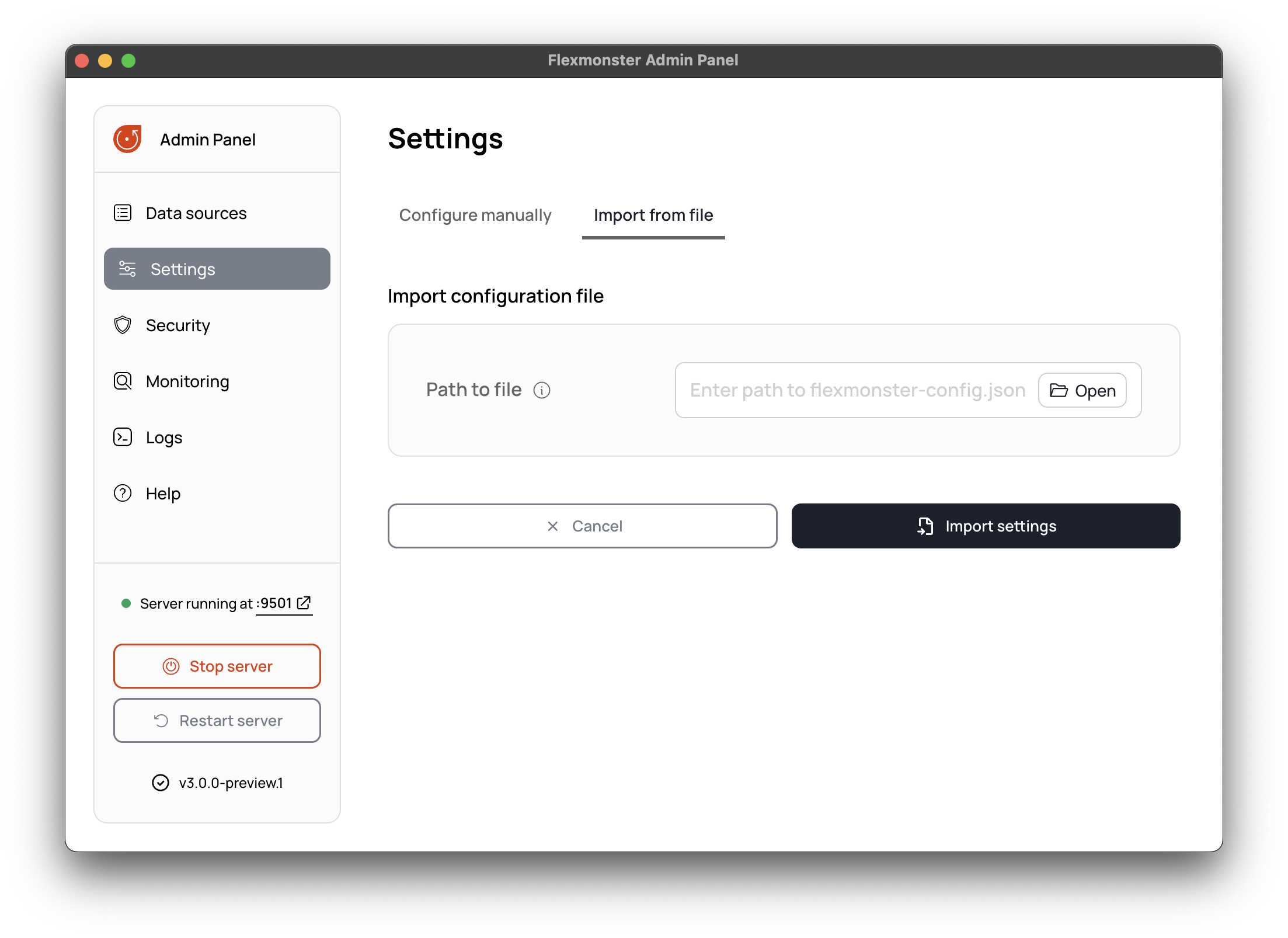Click the Cancel button
Image resolution: width=1288 pixels, height=938 pixels.
(582, 526)
